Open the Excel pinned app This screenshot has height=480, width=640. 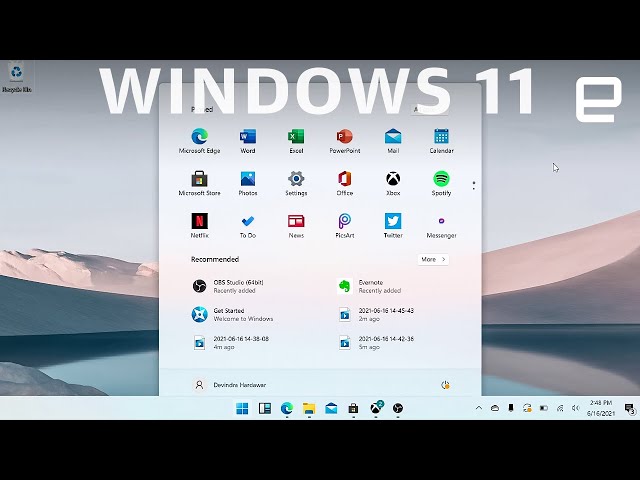point(296,141)
